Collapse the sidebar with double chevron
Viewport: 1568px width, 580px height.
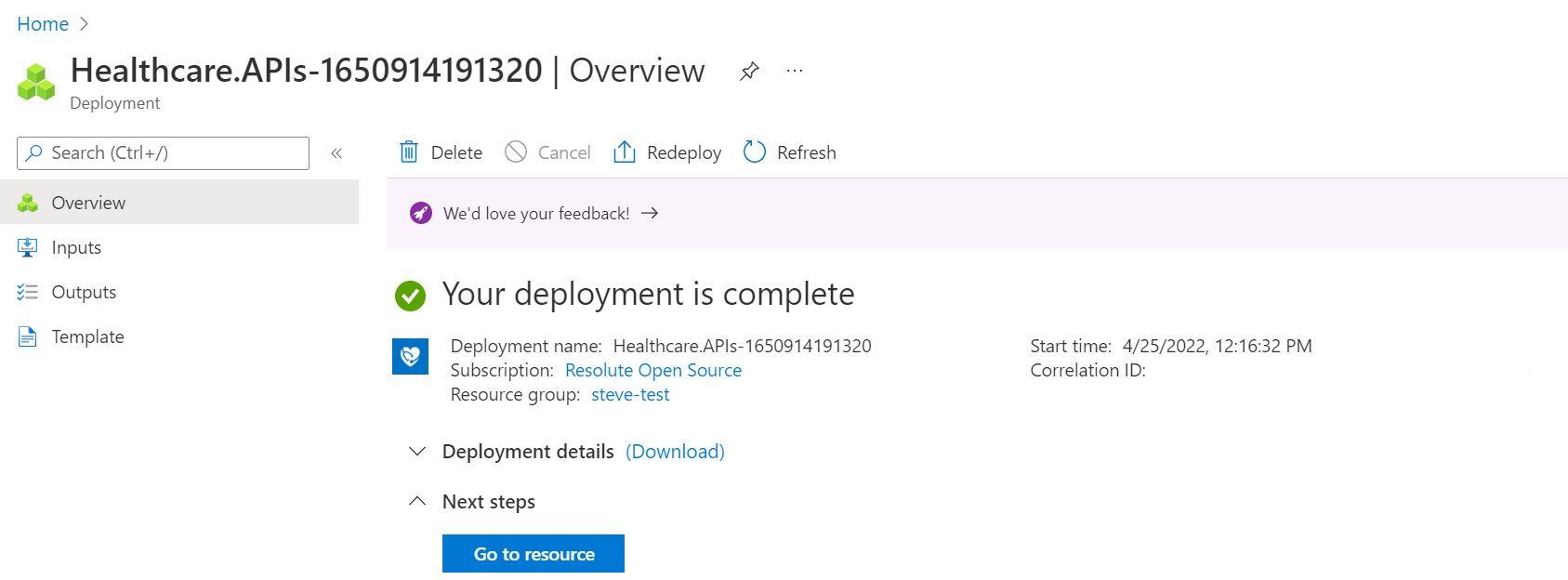pyautogui.click(x=336, y=153)
